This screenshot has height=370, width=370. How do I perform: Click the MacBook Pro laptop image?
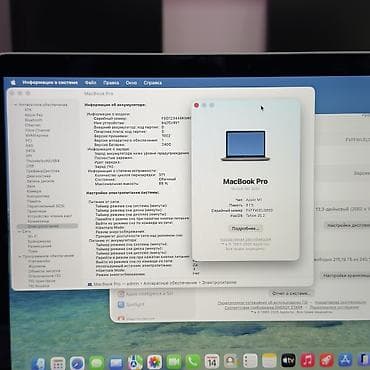tap(245, 146)
